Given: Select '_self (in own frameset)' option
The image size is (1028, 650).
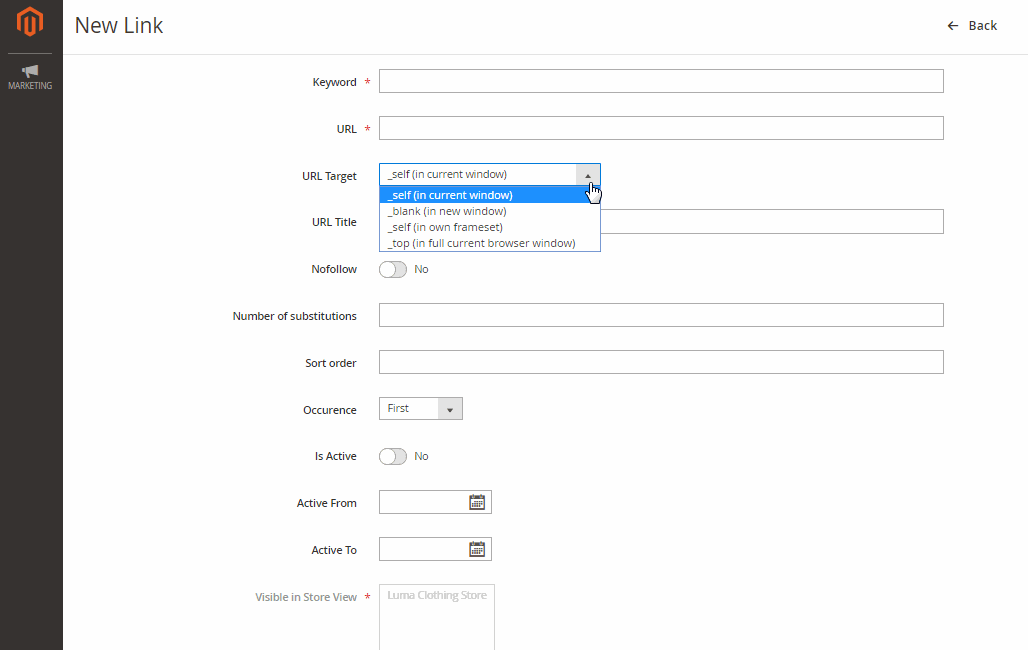Looking at the screenshot, I should [x=490, y=227].
